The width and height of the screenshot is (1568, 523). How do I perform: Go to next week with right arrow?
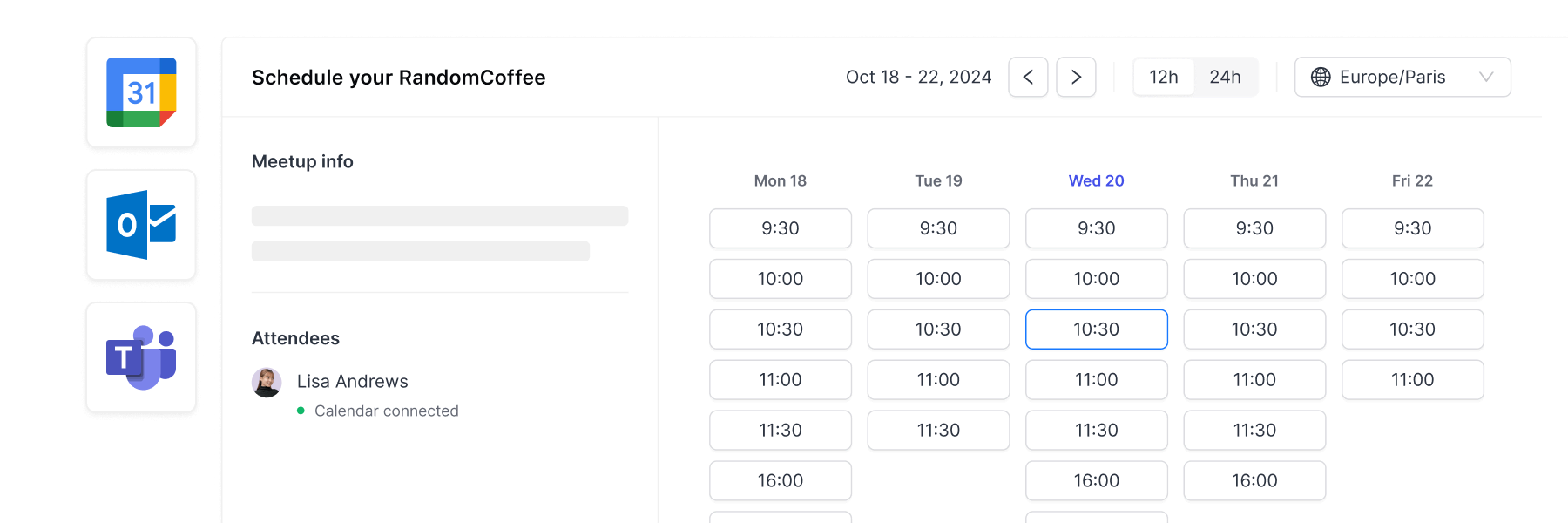point(1076,77)
